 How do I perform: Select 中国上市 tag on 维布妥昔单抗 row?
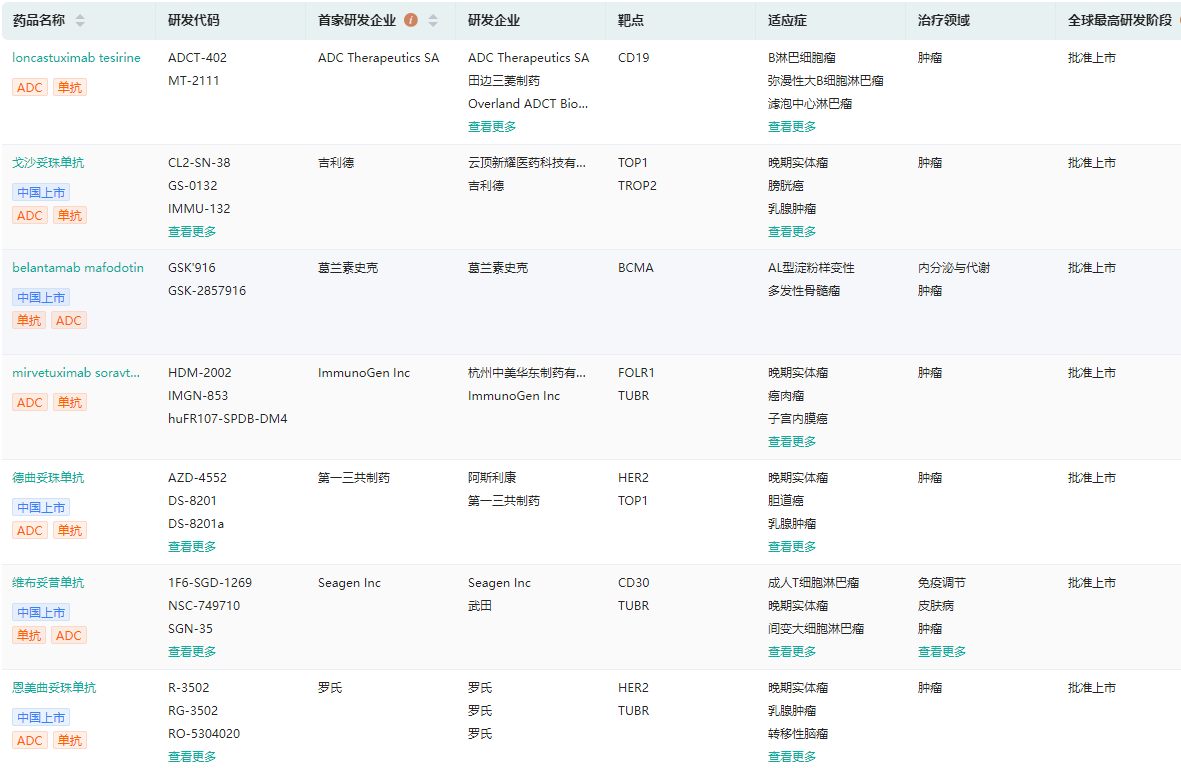coord(41,612)
